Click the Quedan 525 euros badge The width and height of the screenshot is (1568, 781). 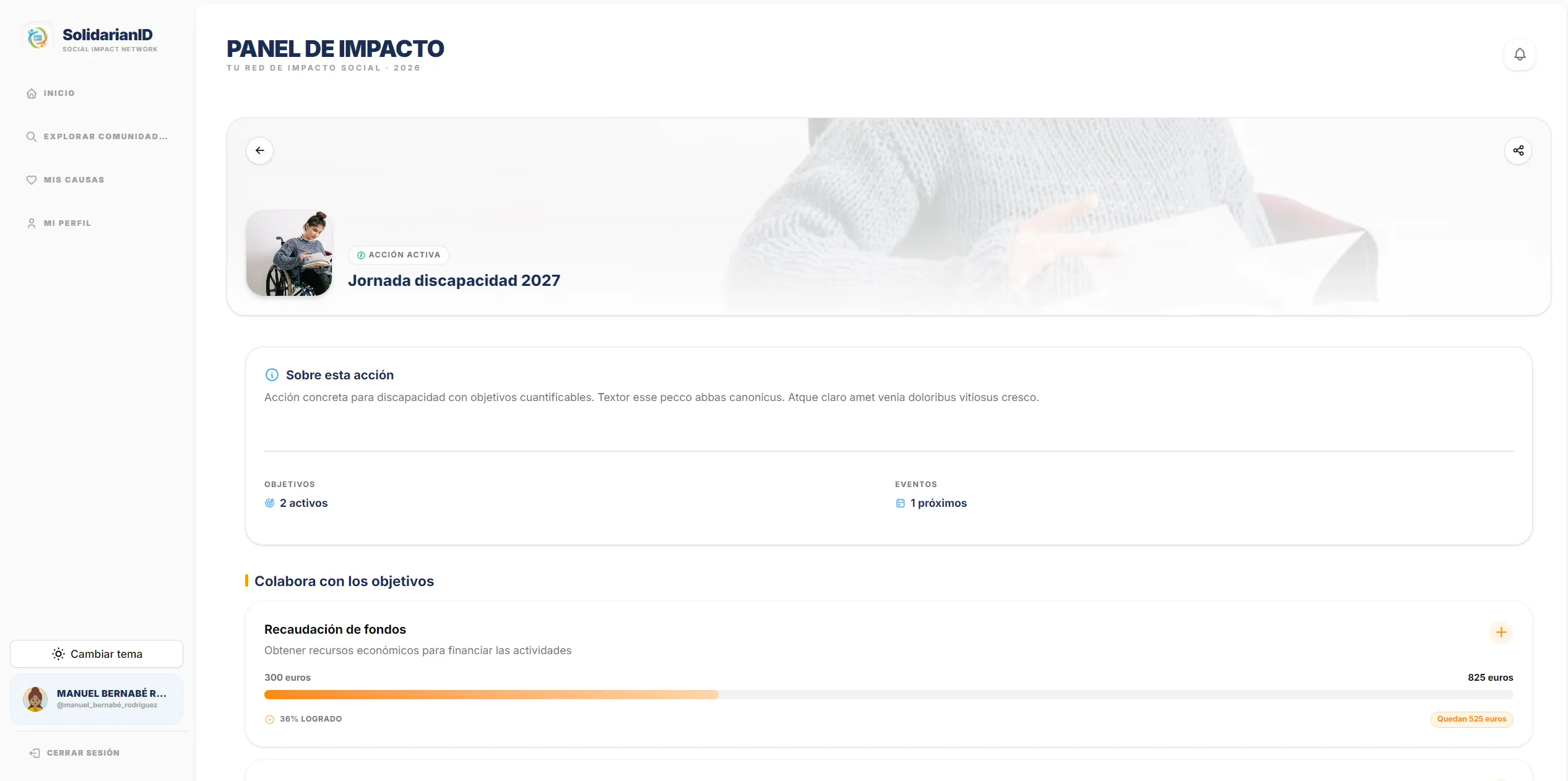point(1471,719)
